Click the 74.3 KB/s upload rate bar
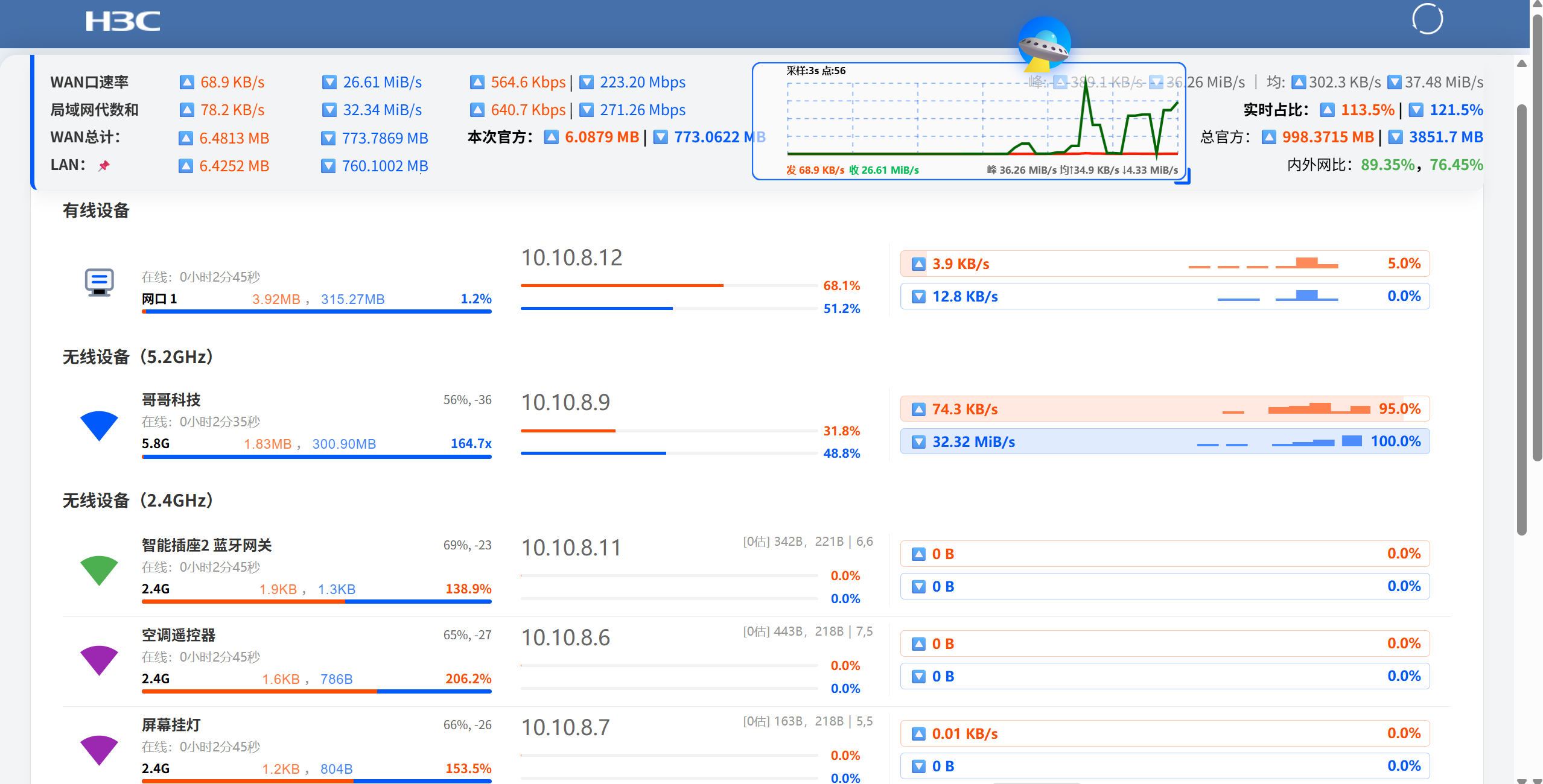The width and height of the screenshot is (1543, 784). (x=1165, y=409)
